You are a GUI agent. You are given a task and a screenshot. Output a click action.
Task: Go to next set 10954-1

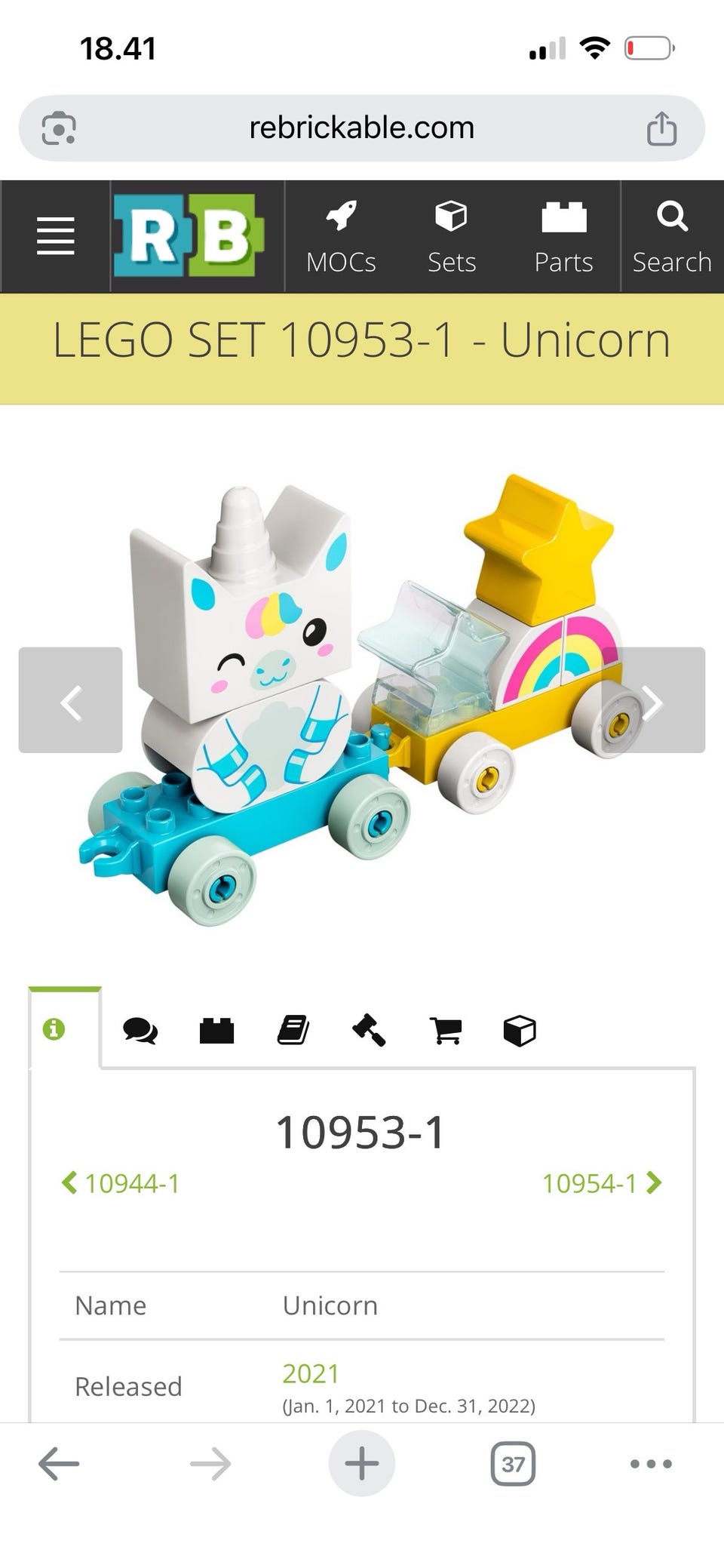(x=602, y=1183)
